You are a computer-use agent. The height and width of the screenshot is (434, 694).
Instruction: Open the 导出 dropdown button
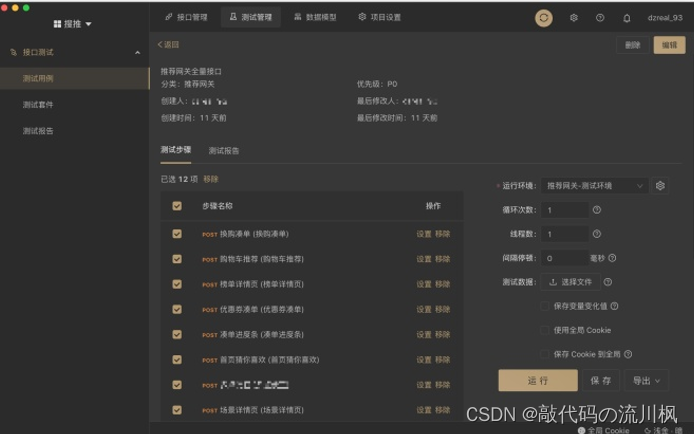[646, 380]
